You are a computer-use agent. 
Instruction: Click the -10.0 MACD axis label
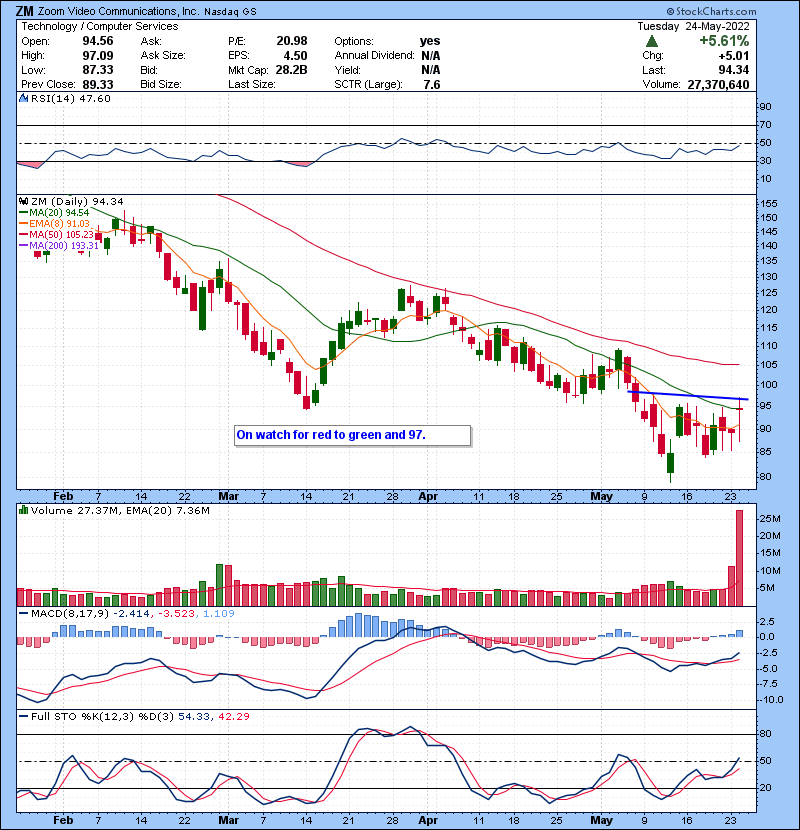pos(771,700)
